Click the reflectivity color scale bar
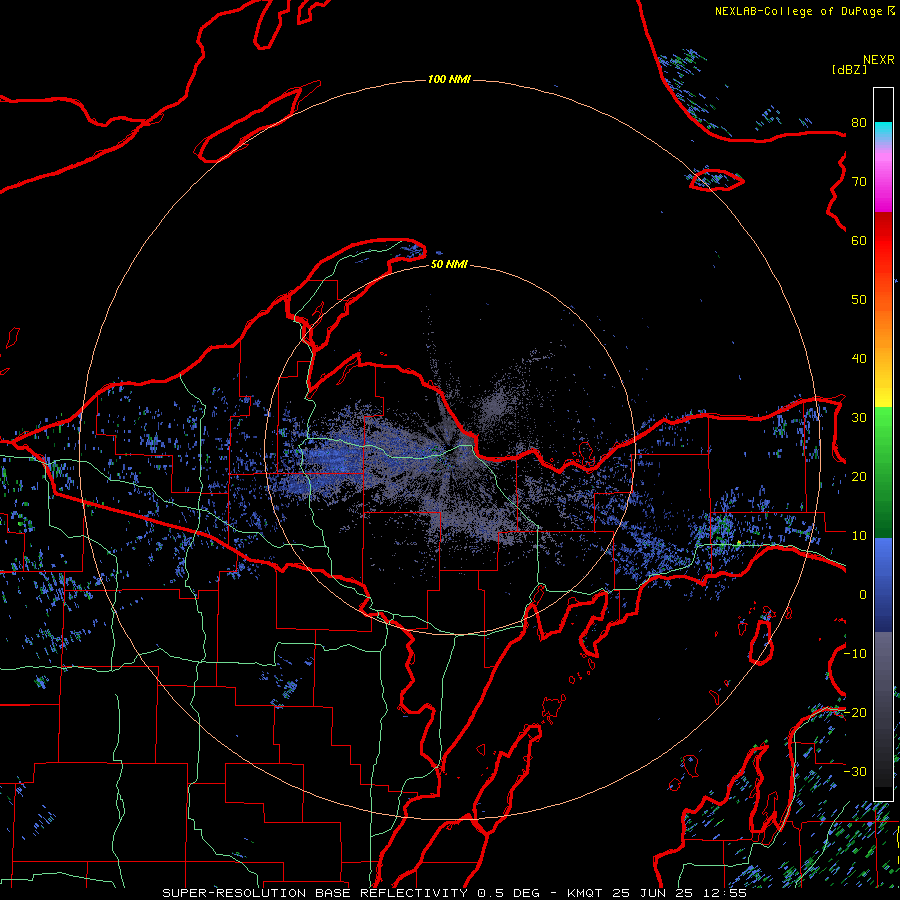The image size is (900, 900). click(x=883, y=444)
